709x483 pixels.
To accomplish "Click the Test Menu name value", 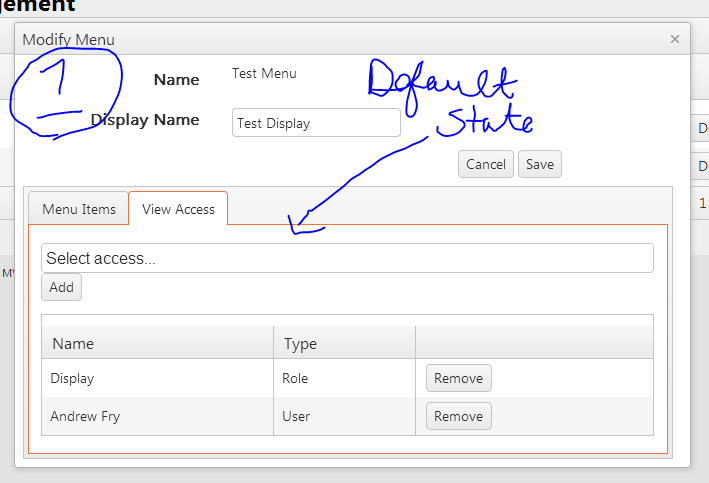I will click(265, 73).
